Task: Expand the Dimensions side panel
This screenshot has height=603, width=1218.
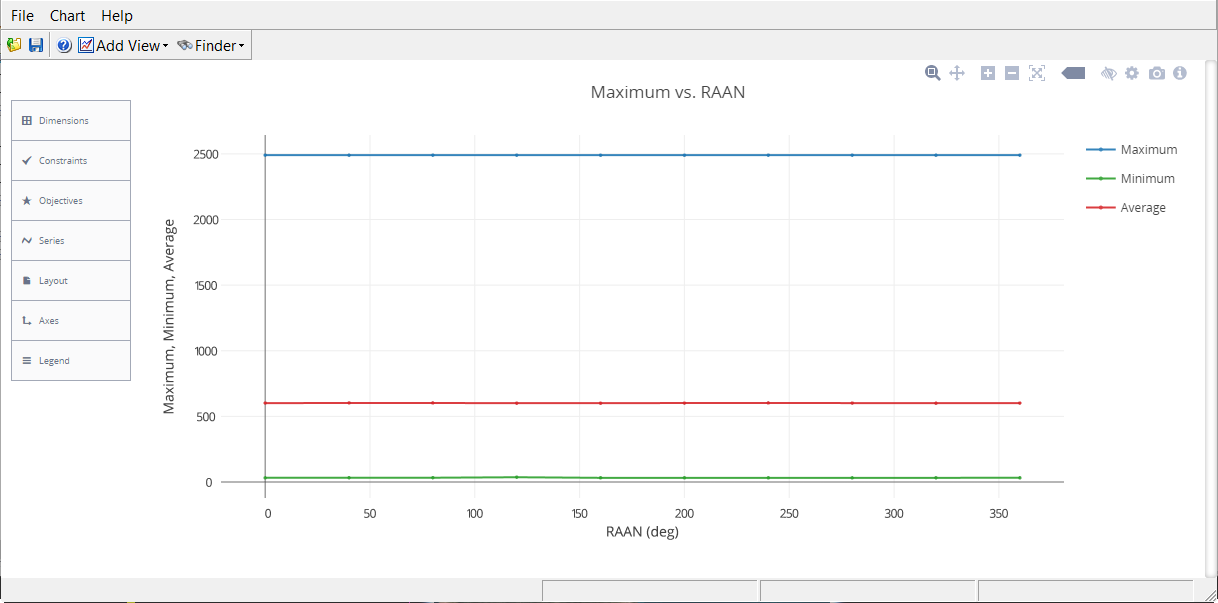Action: click(x=71, y=121)
